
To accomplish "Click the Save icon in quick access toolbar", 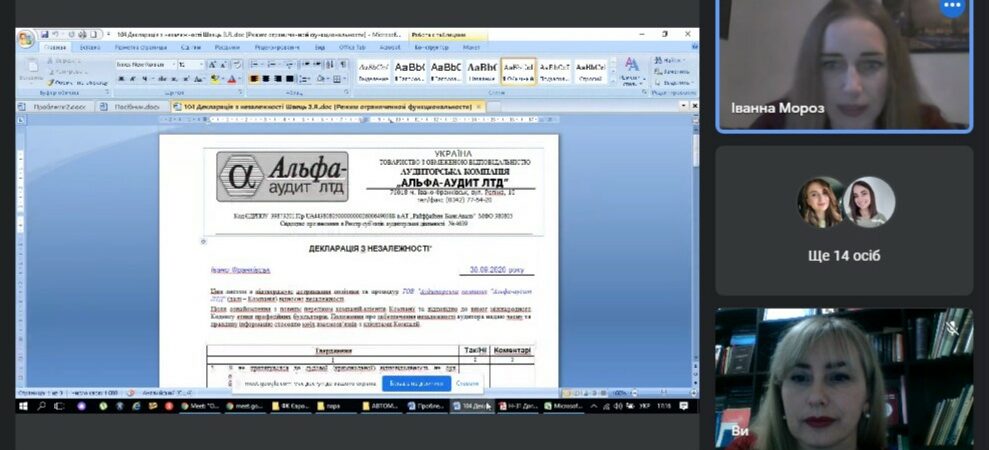I will [44, 34].
